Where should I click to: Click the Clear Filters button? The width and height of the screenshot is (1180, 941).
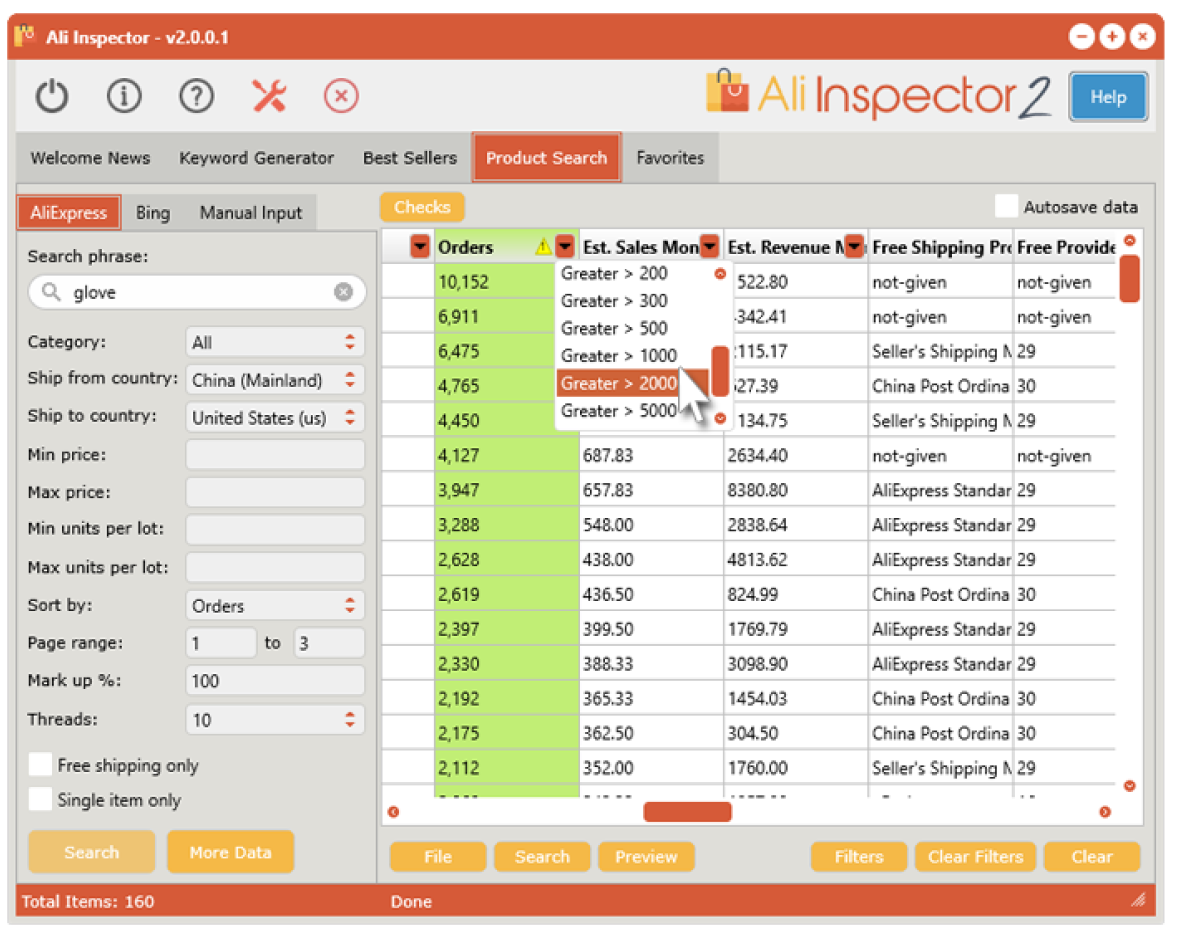tap(975, 856)
